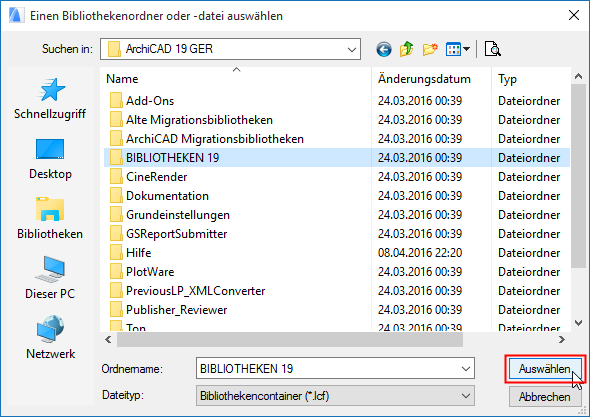590x417 pixels.
Task: Select the Grundeinstellungen folder icon
Action: (x=116, y=215)
